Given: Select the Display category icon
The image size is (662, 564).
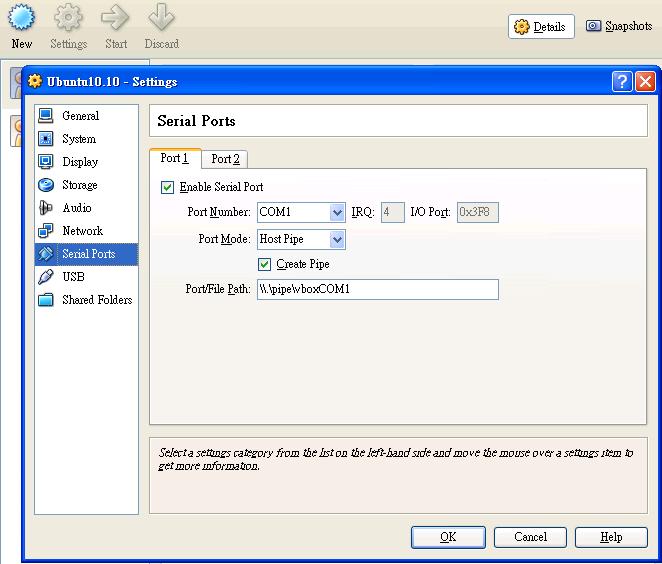Looking at the screenshot, I should pyautogui.click(x=46, y=162).
